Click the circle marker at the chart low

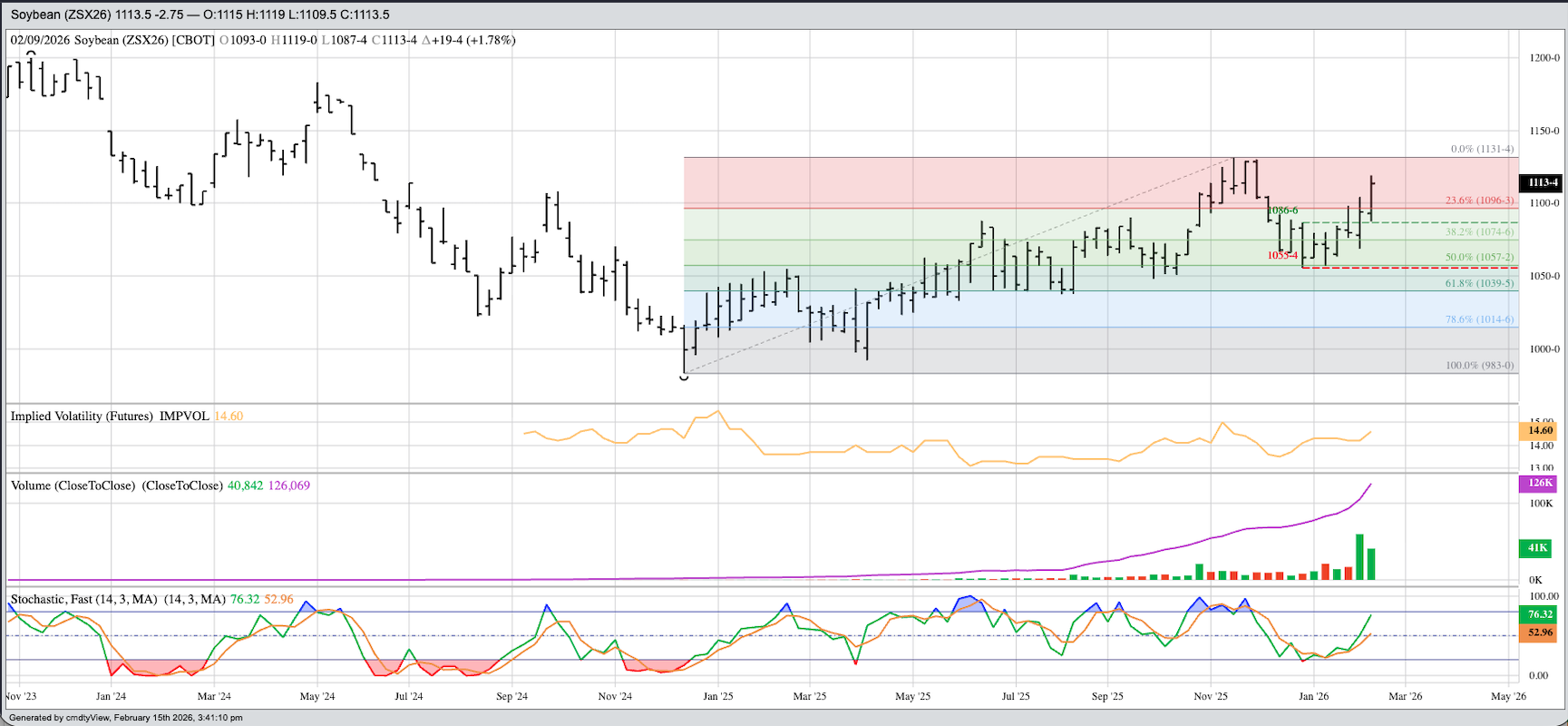684,377
